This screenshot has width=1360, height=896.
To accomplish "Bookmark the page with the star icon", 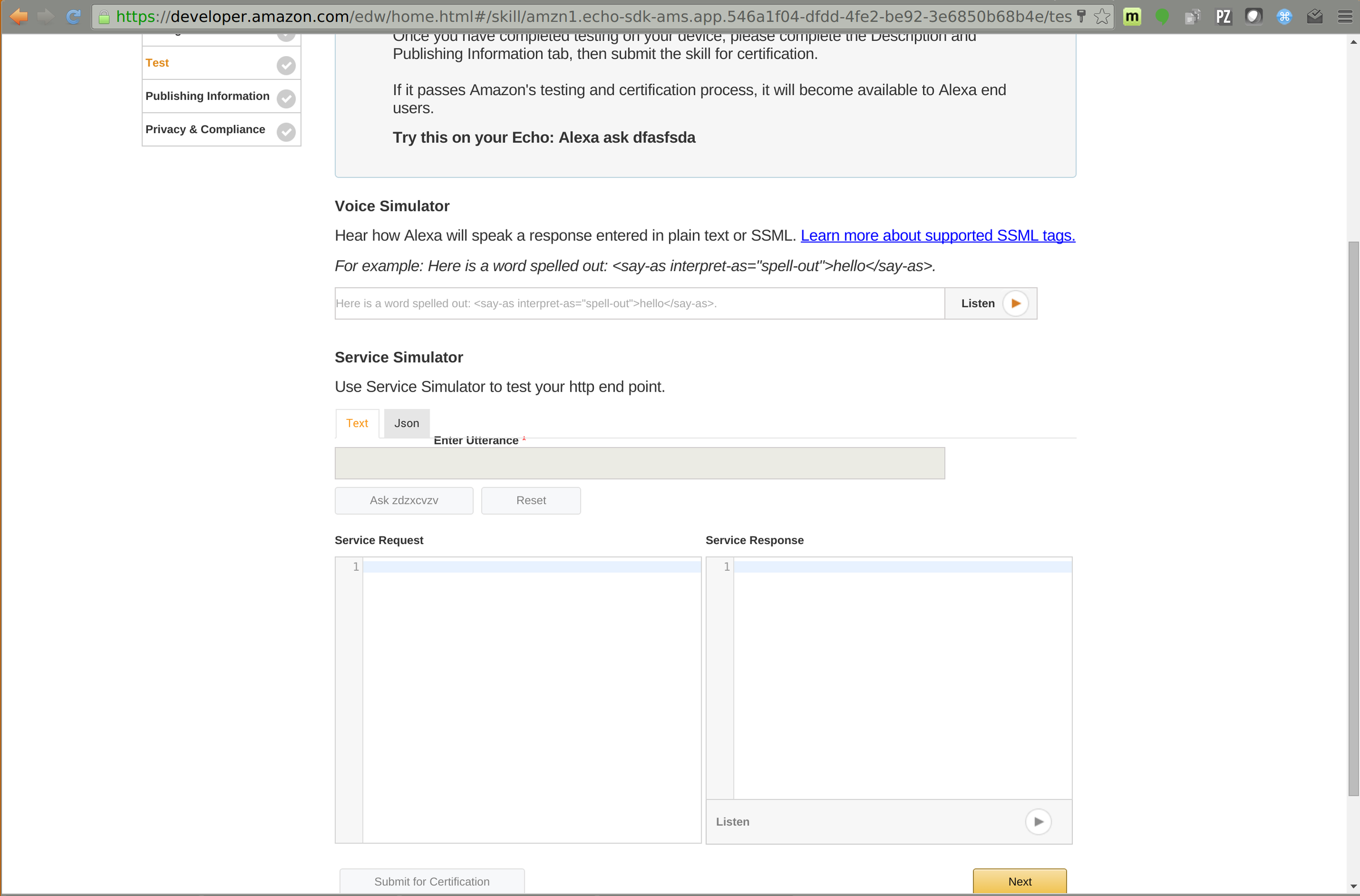I will [x=1102, y=16].
